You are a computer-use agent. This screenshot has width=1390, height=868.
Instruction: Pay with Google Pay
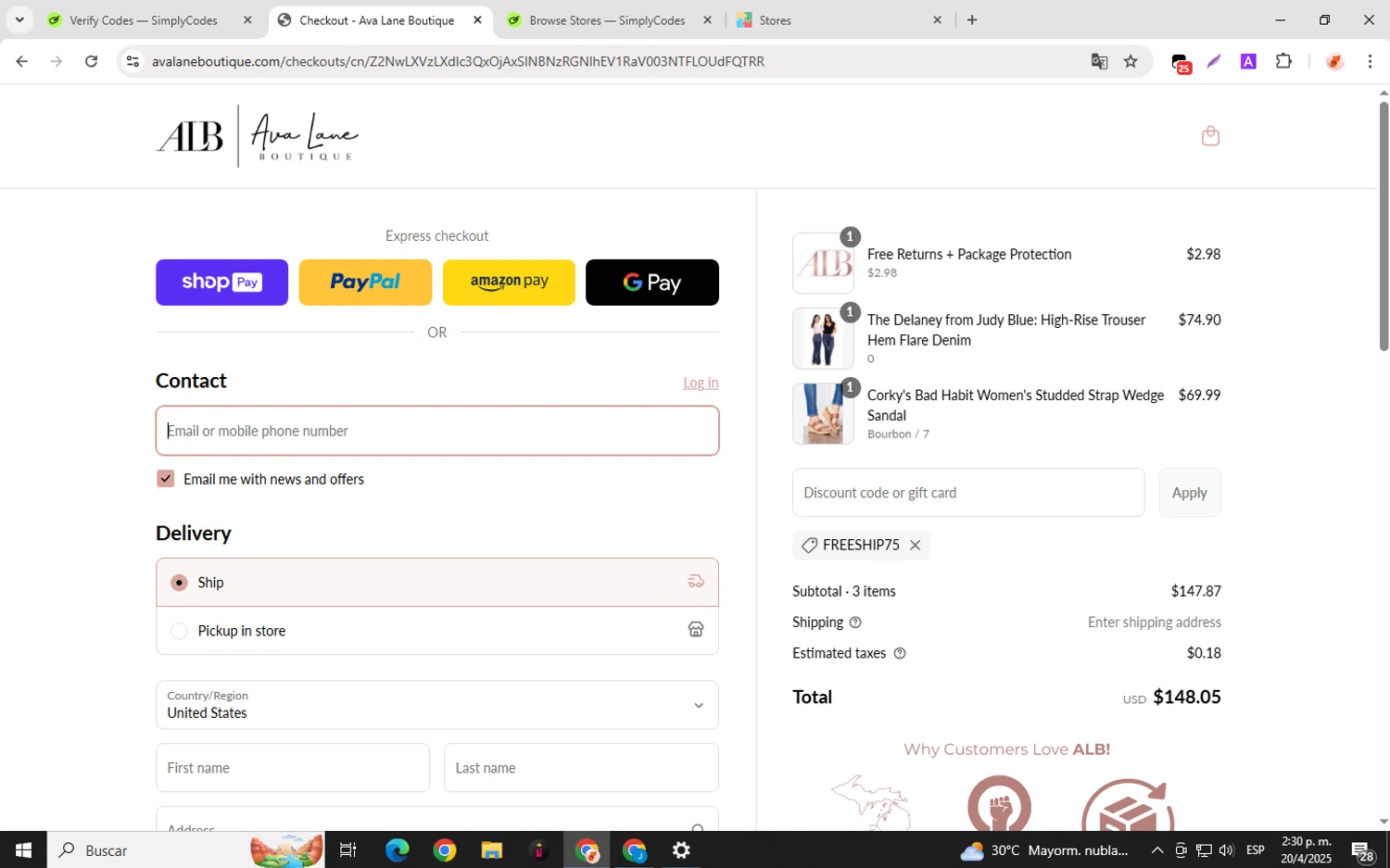click(x=652, y=283)
